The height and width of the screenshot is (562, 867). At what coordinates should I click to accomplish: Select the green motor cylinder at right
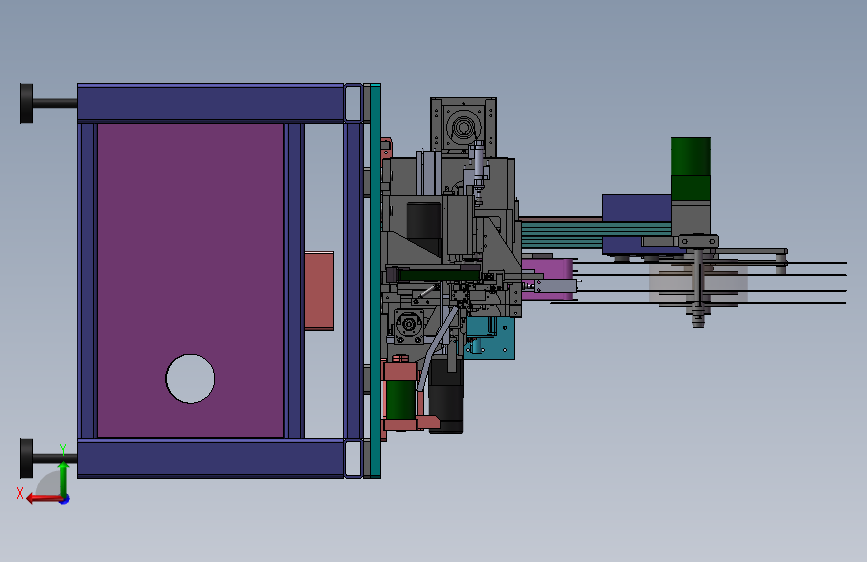tap(691, 169)
